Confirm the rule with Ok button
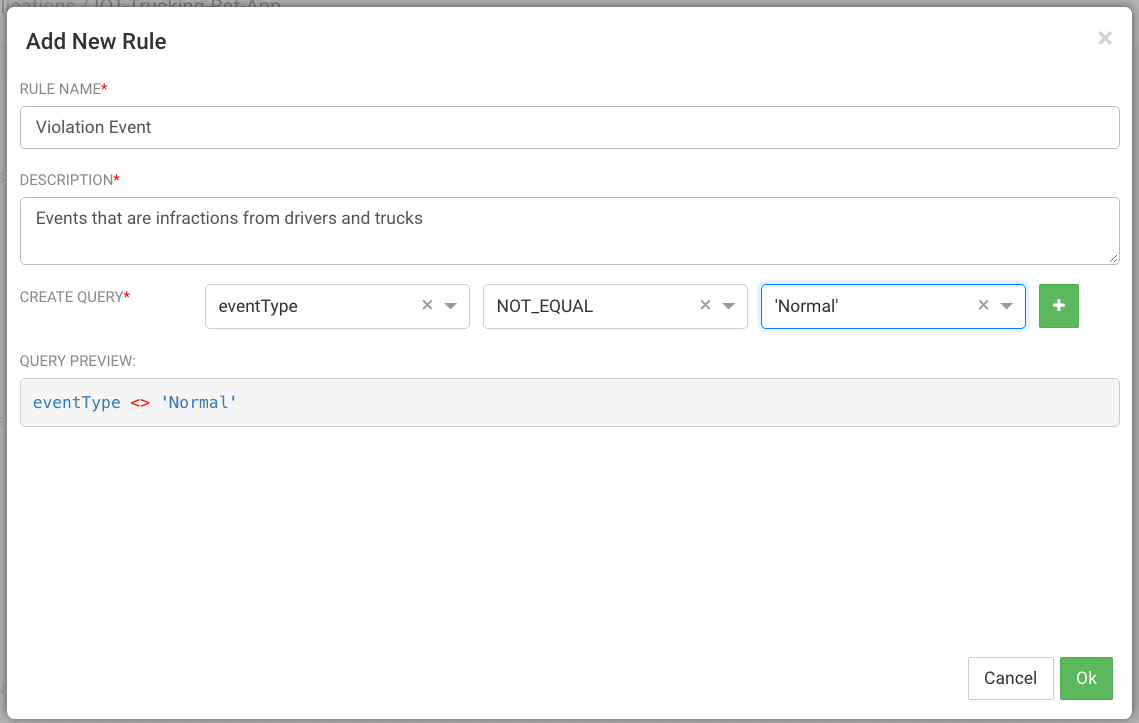Viewport: 1139px width, 723px height. pyautogui.click(x=1086, y=678)
